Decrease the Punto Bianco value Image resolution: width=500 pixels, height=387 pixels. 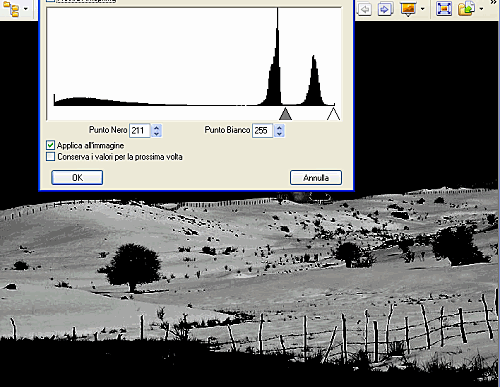click(280, 134)
